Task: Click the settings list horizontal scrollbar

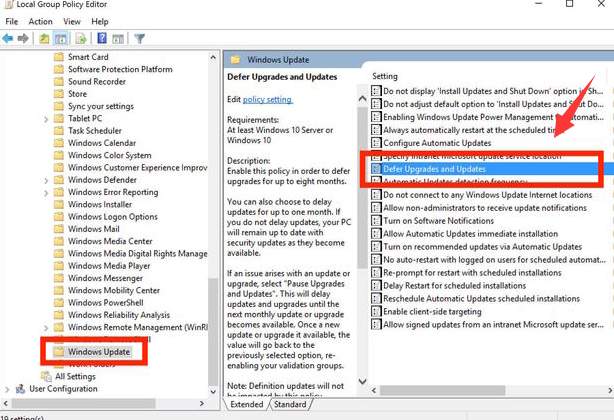Action: pos(492,390)
